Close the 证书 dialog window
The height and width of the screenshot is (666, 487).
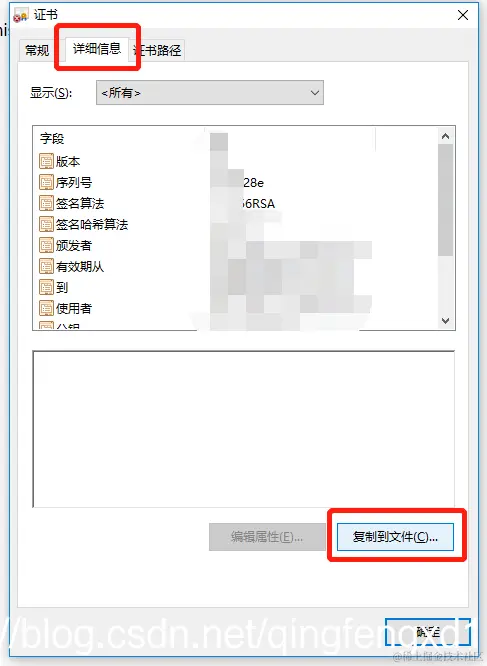point(463,15)
